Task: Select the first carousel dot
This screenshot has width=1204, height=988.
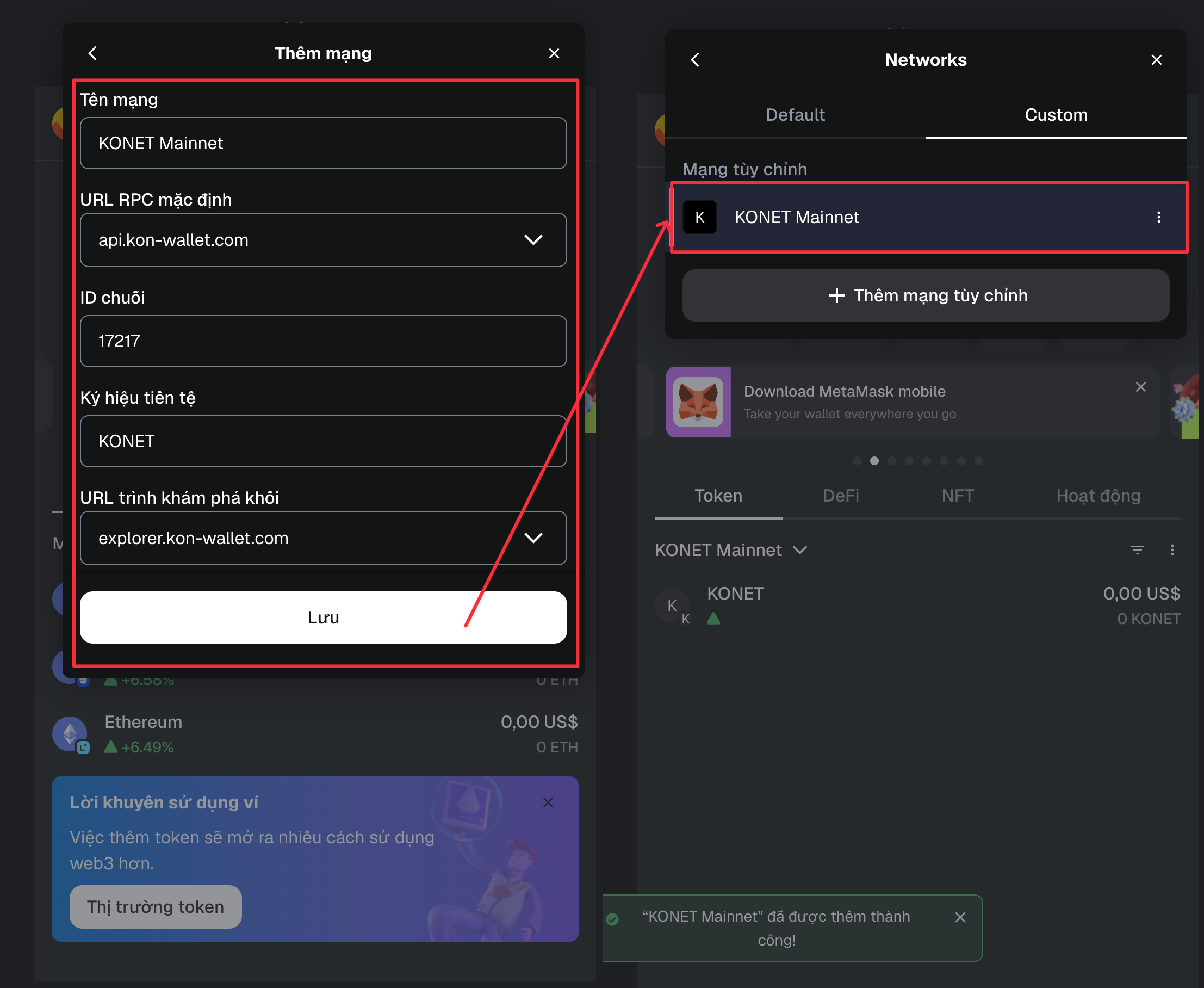Action: (857, 461)
